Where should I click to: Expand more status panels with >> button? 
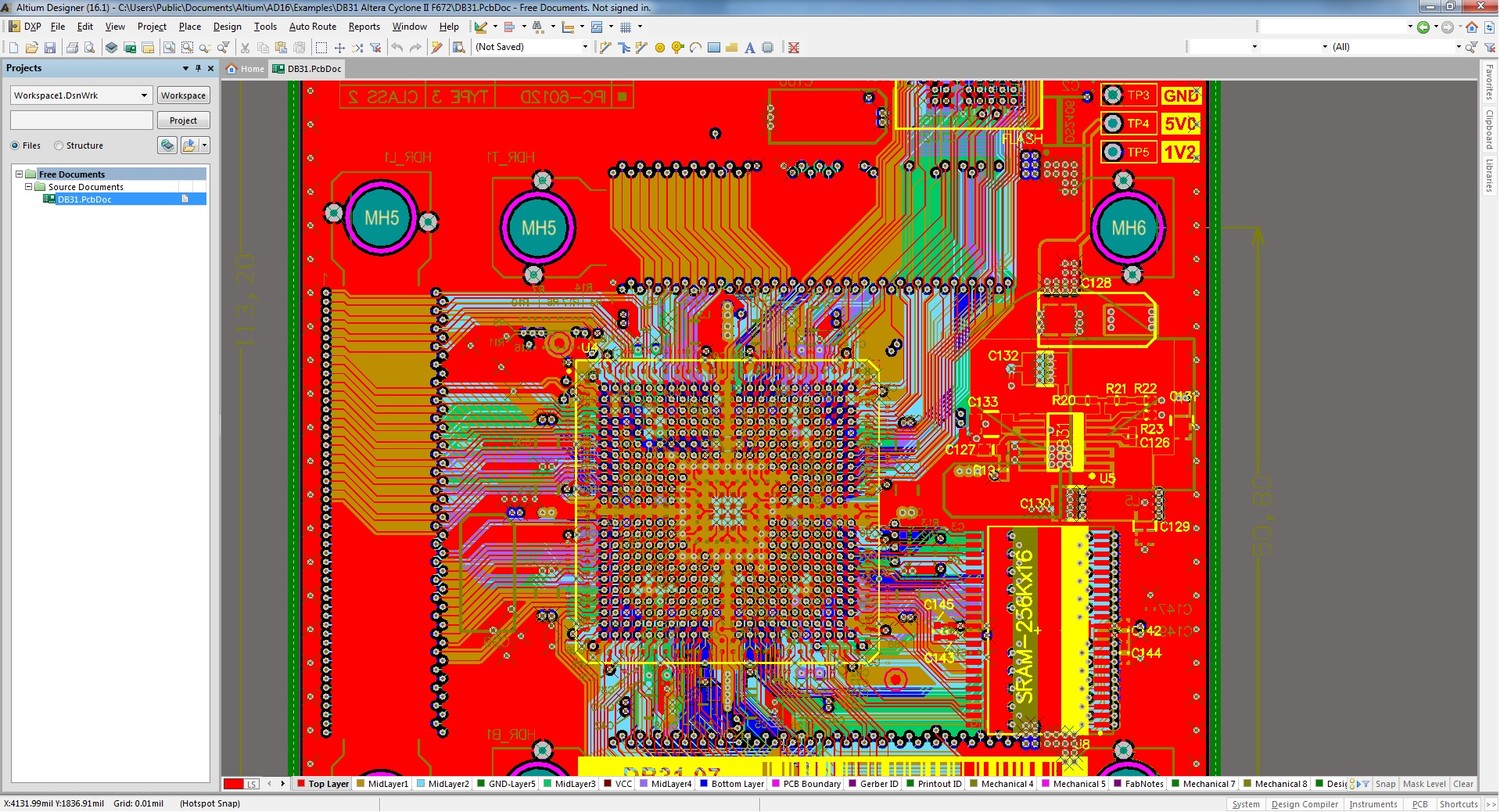click(1492, 804)
